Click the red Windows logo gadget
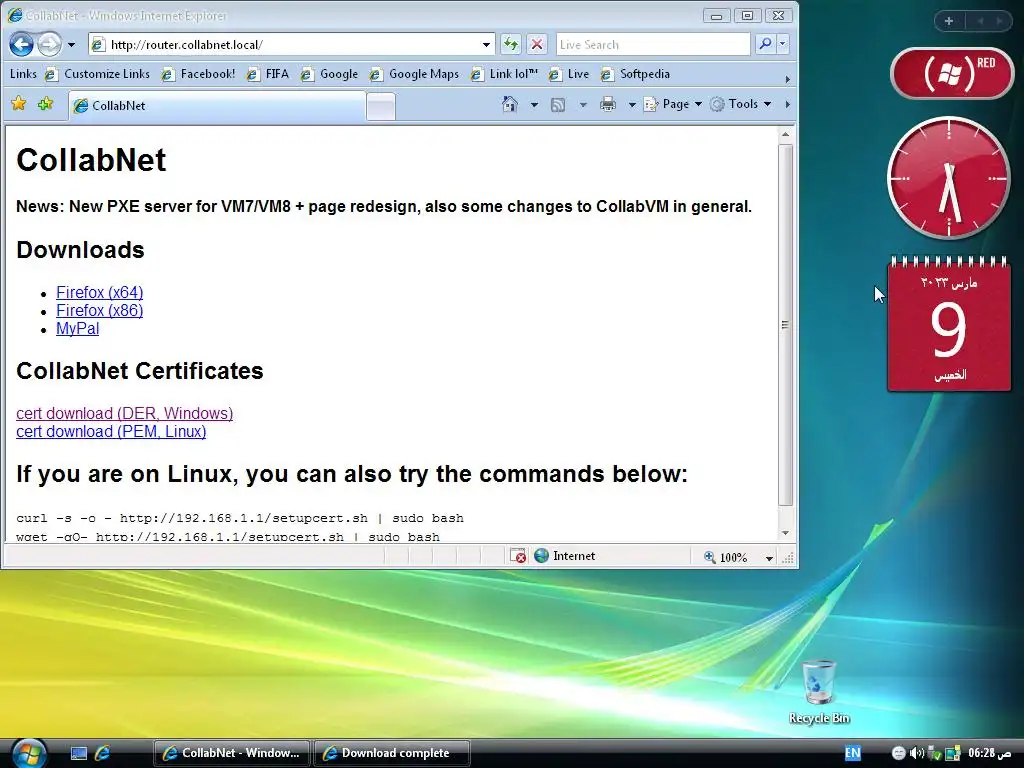The image size is (1024, 768). (952, 73)
